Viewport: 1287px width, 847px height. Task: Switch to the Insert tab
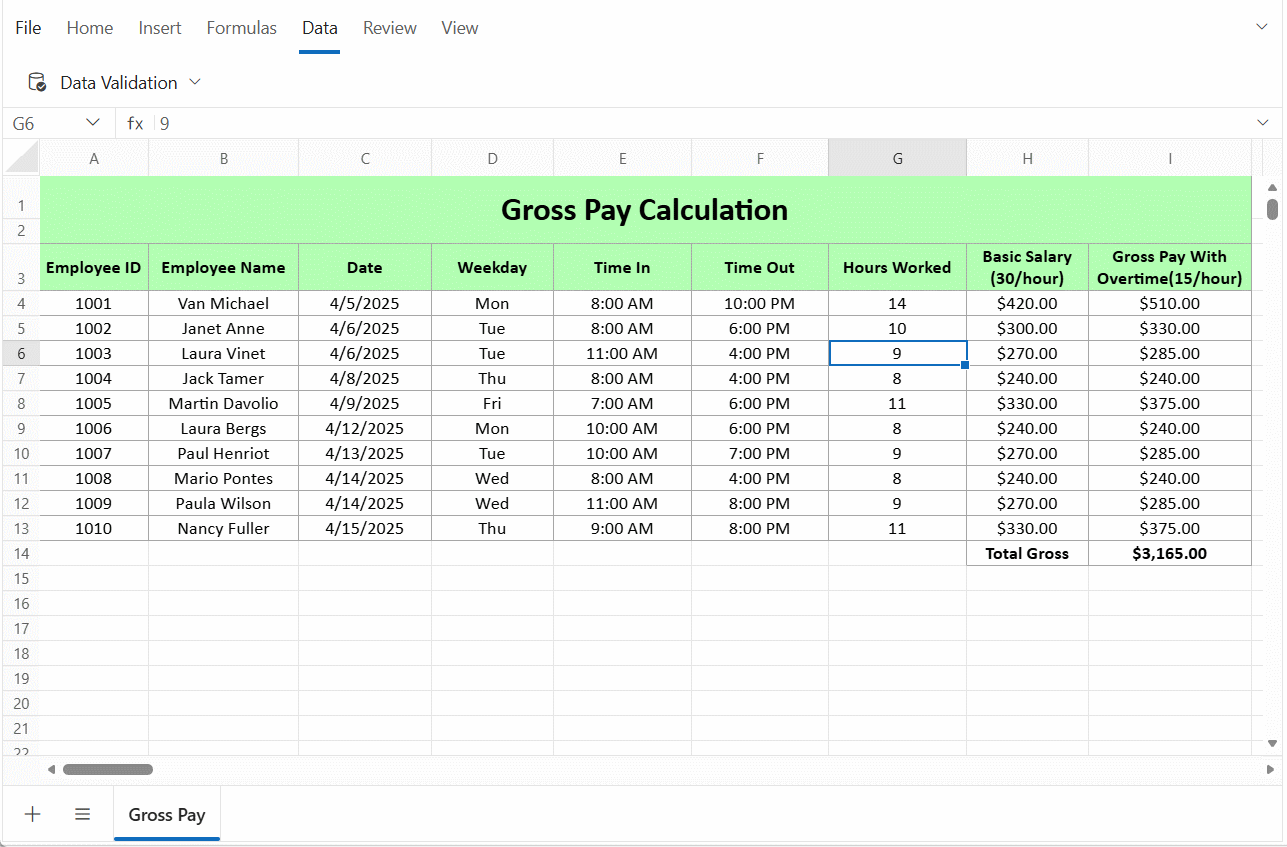tap(160, 28)
